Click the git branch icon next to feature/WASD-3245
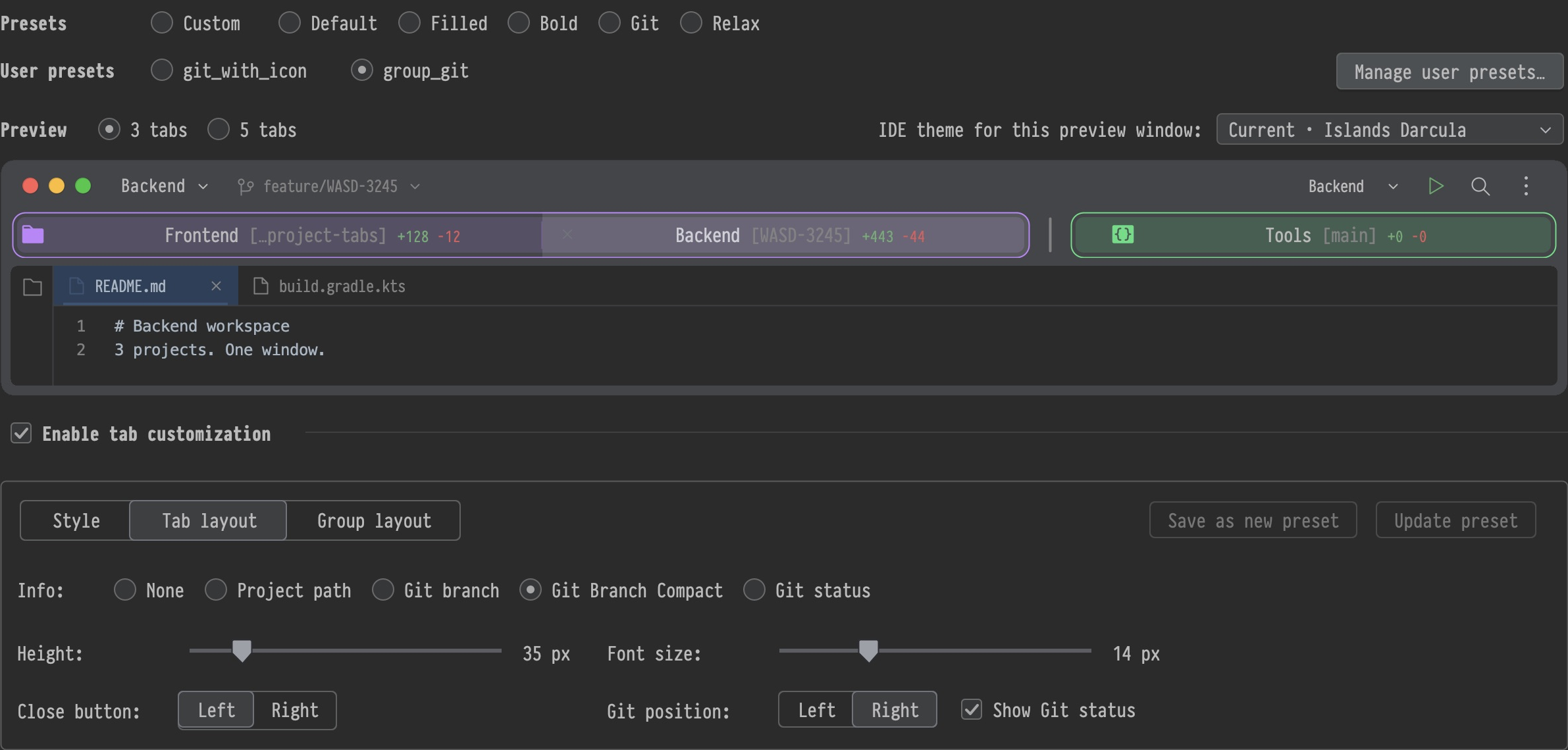The width and height of the screenshot is (1568, 750). (246, 187)
